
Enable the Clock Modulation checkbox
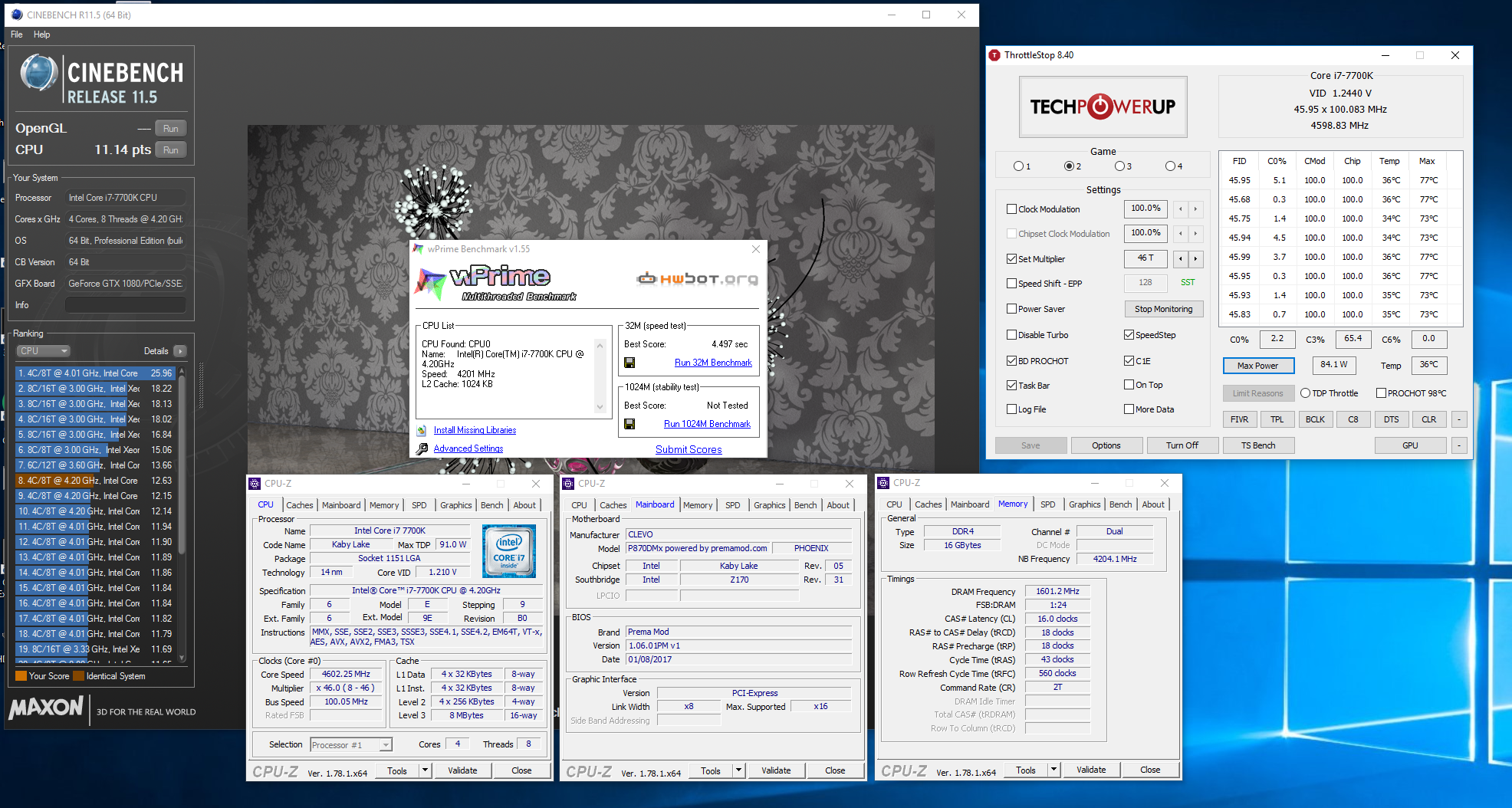1011,209
